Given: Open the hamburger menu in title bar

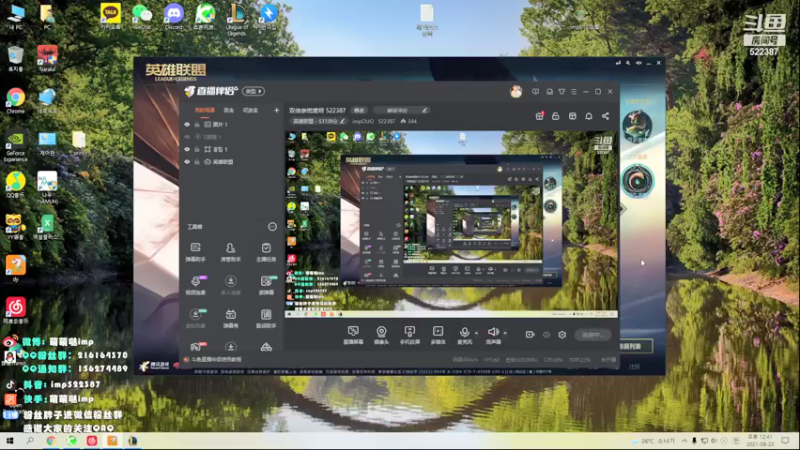Looking at the screenshot, I should pyautogui.click(x=574, y=92).
